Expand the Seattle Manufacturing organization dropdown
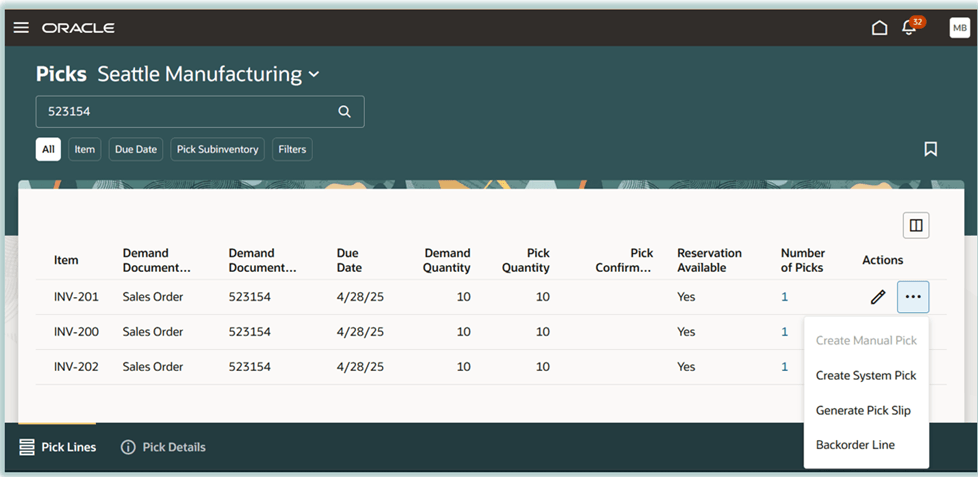Viewport: 978px width, 477px height. point(313,74)
